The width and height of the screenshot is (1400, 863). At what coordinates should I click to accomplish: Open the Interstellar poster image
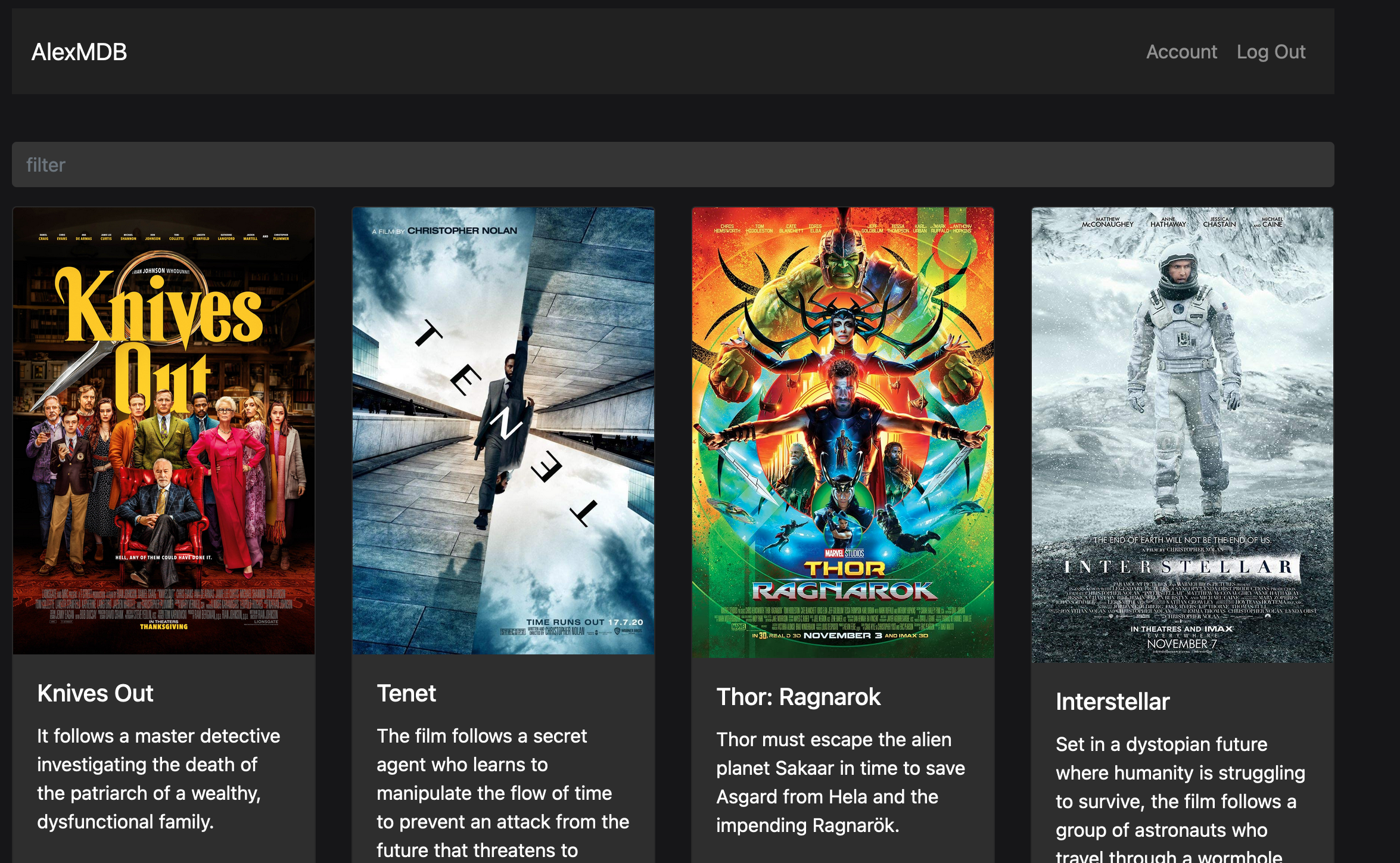pyautogui.click(x=1183, y=435)
